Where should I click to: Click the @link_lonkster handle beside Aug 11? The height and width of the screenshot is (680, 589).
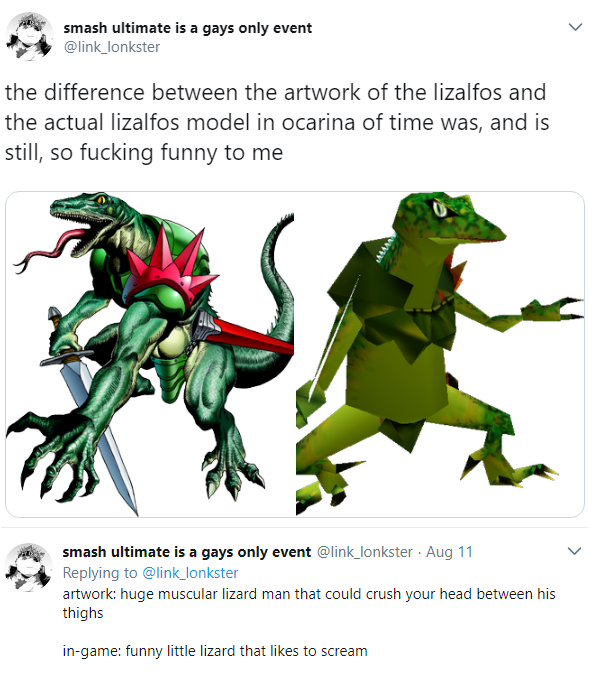pos(365,552)
